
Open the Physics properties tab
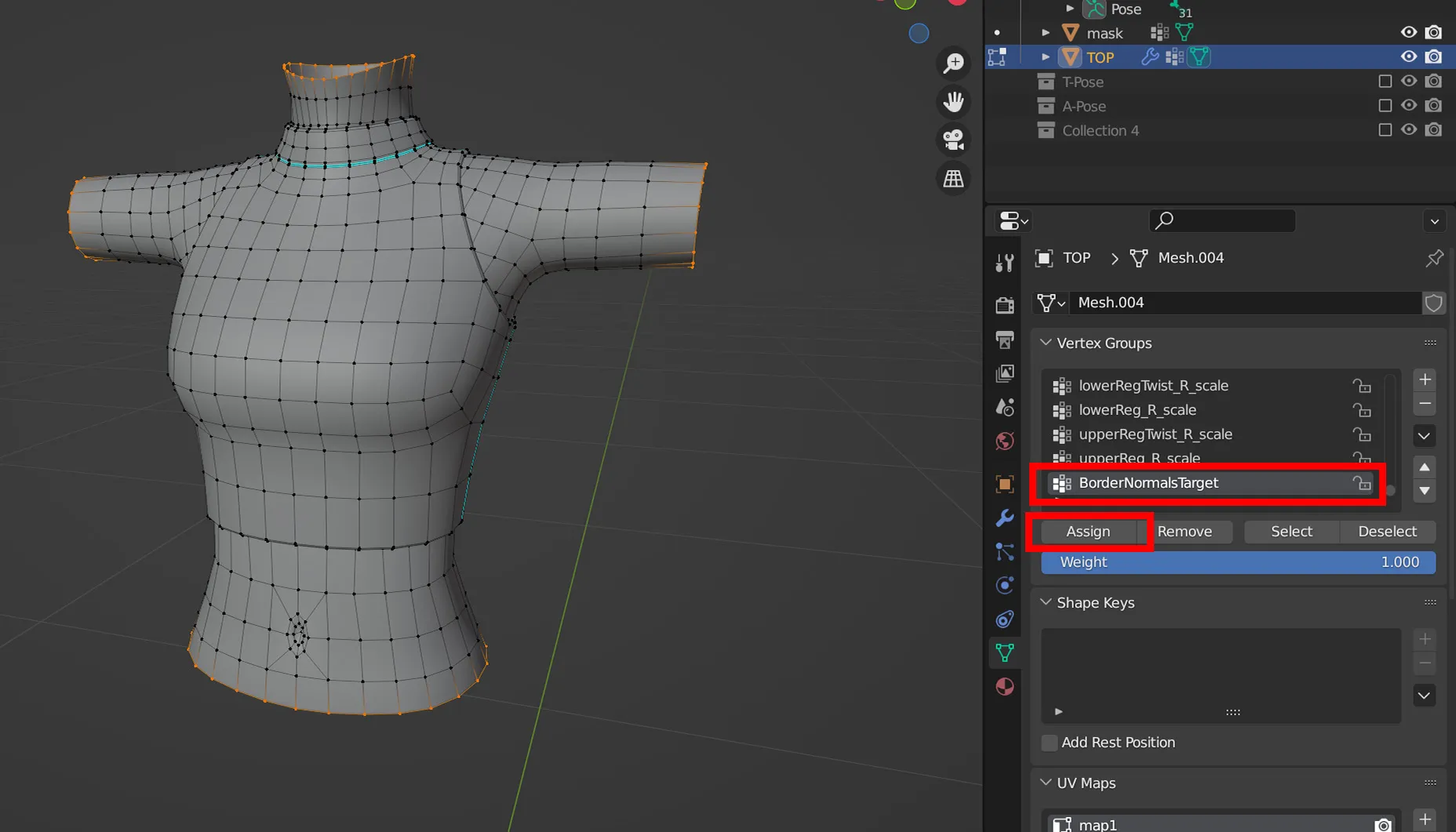(1004, 586)
